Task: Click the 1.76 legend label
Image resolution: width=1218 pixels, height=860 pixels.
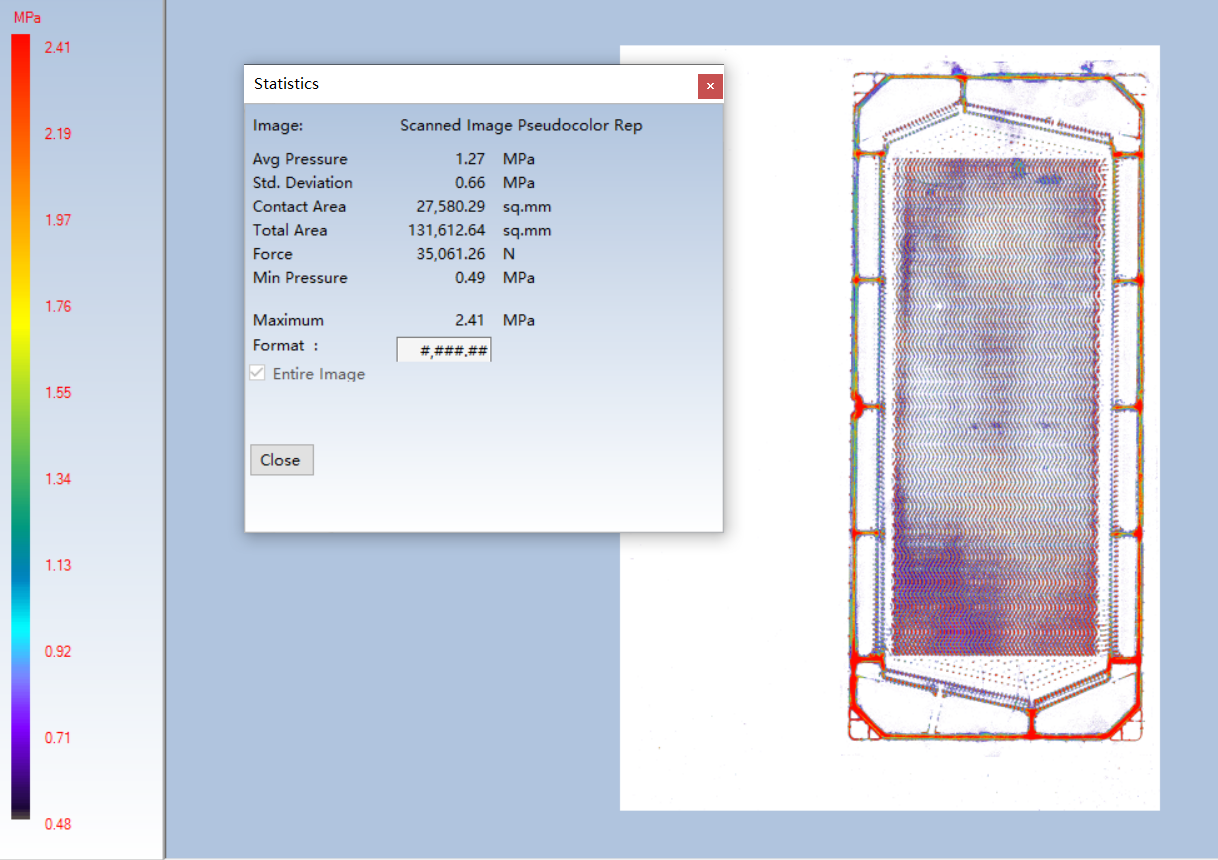Action: click(58, 306)
